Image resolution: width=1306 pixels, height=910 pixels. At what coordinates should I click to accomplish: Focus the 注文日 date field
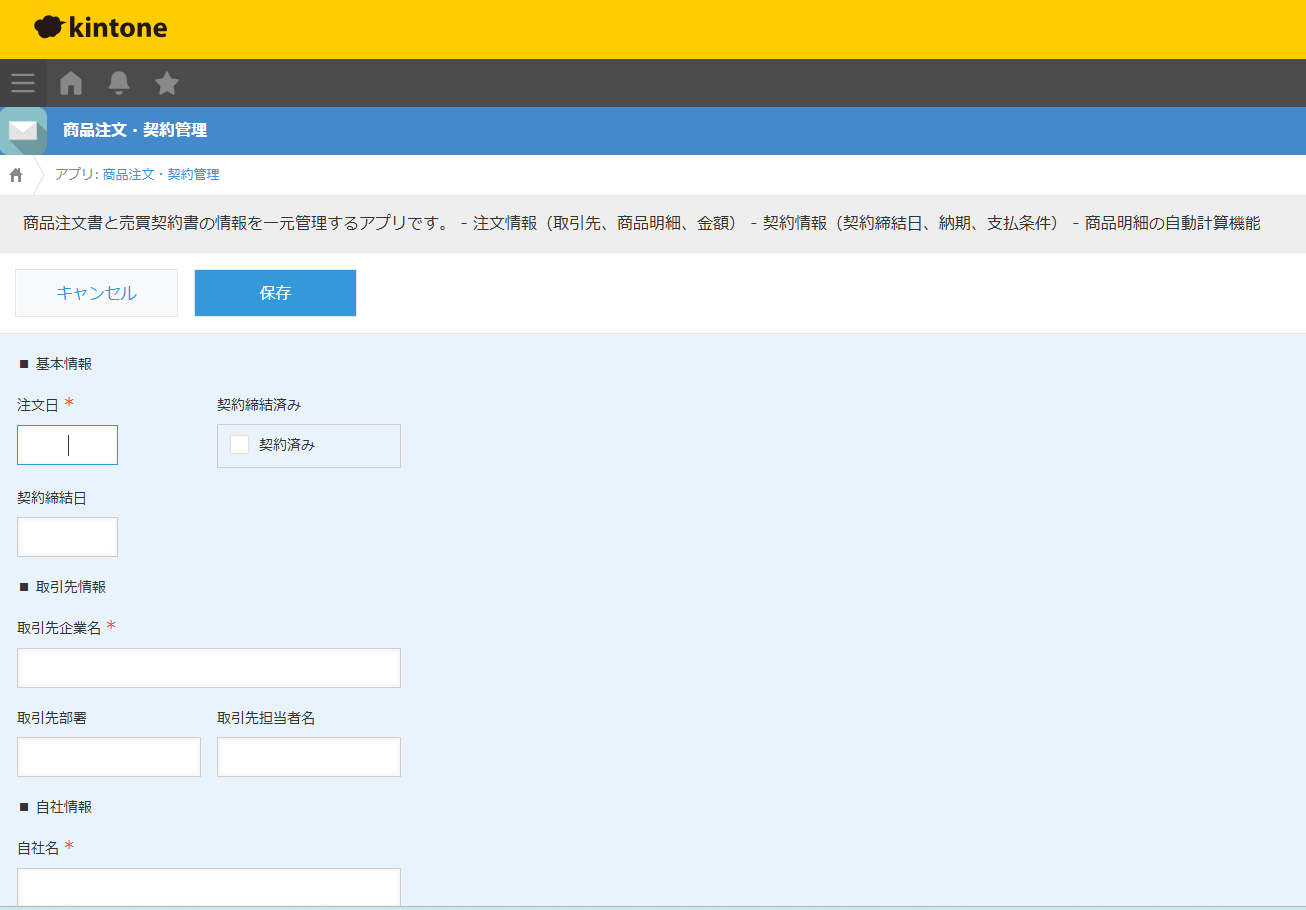pyautogui.click(x=67, y=445)
